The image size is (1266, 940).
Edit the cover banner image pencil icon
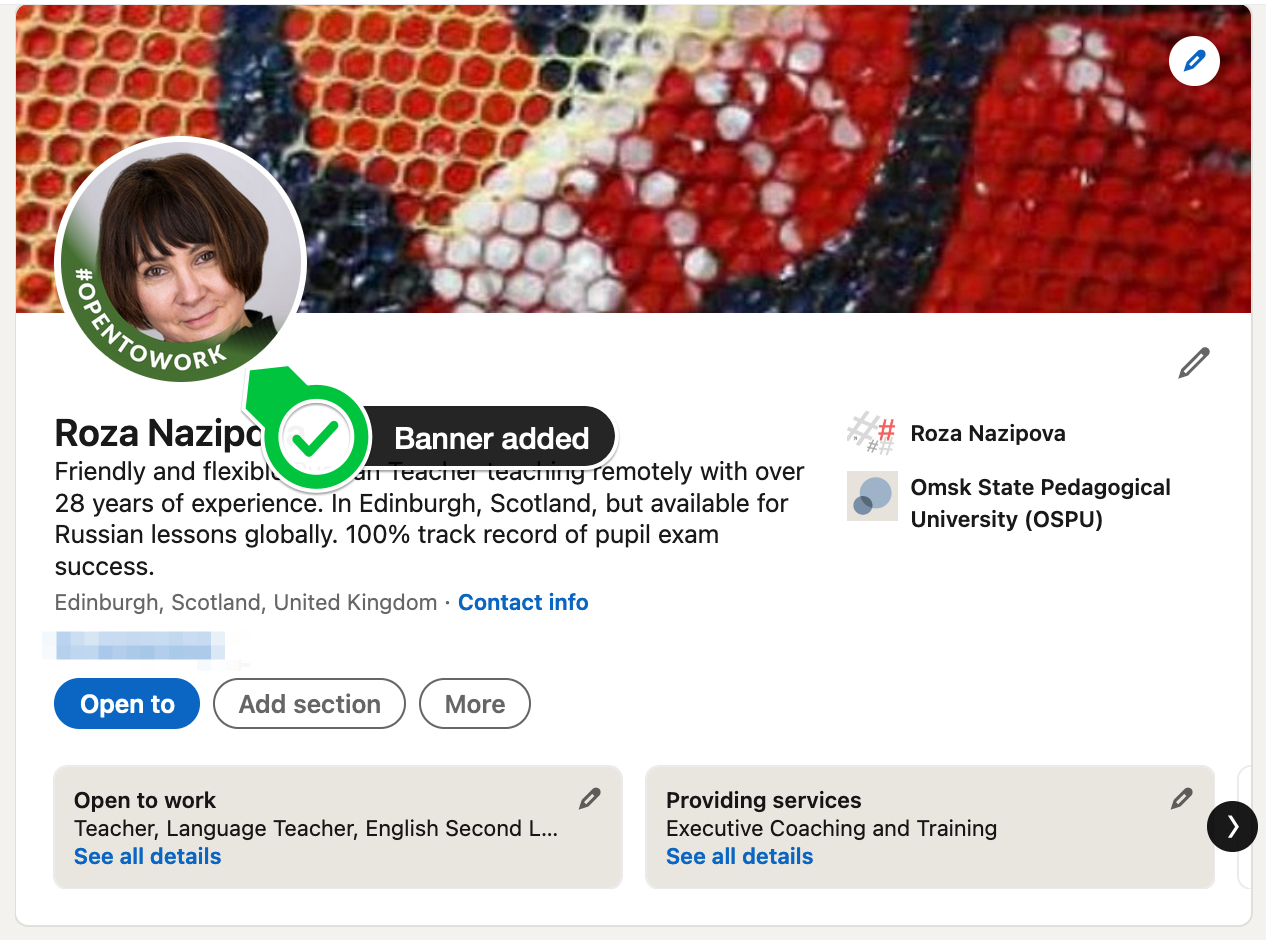click(x=1194, y=61)
